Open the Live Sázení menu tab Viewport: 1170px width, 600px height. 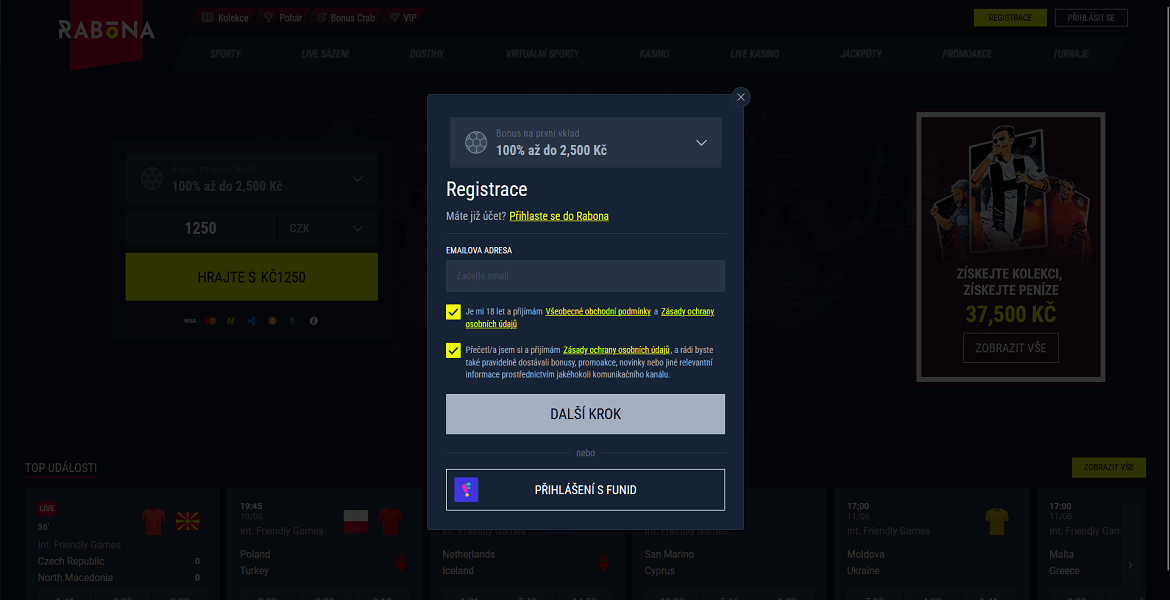click(325, 53)
